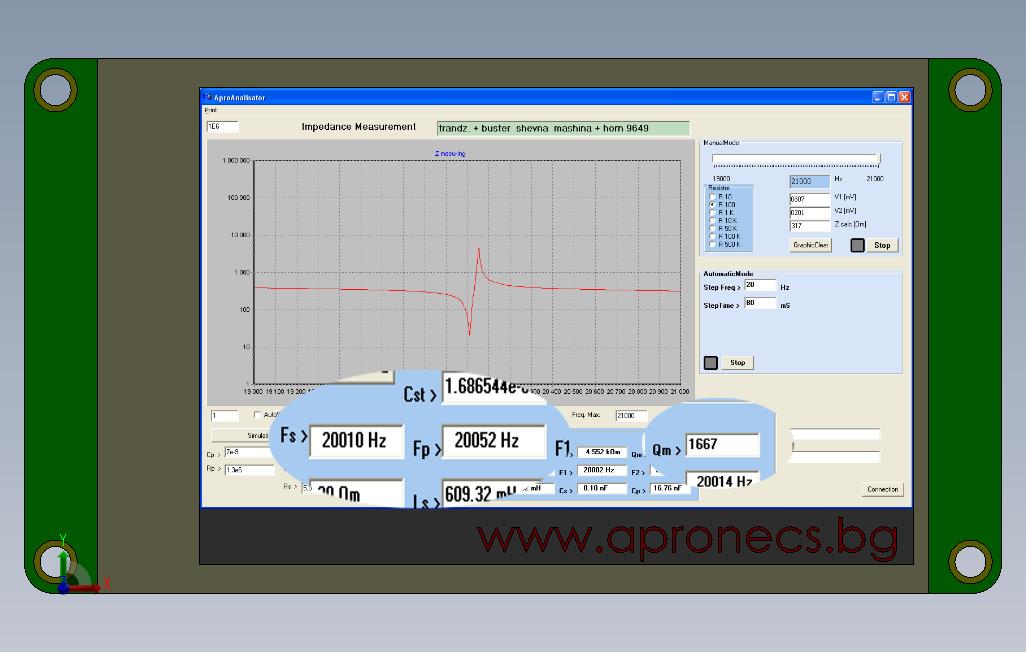
Task: Click the Manual Mode status indicator square
Action: click(857, 245)
